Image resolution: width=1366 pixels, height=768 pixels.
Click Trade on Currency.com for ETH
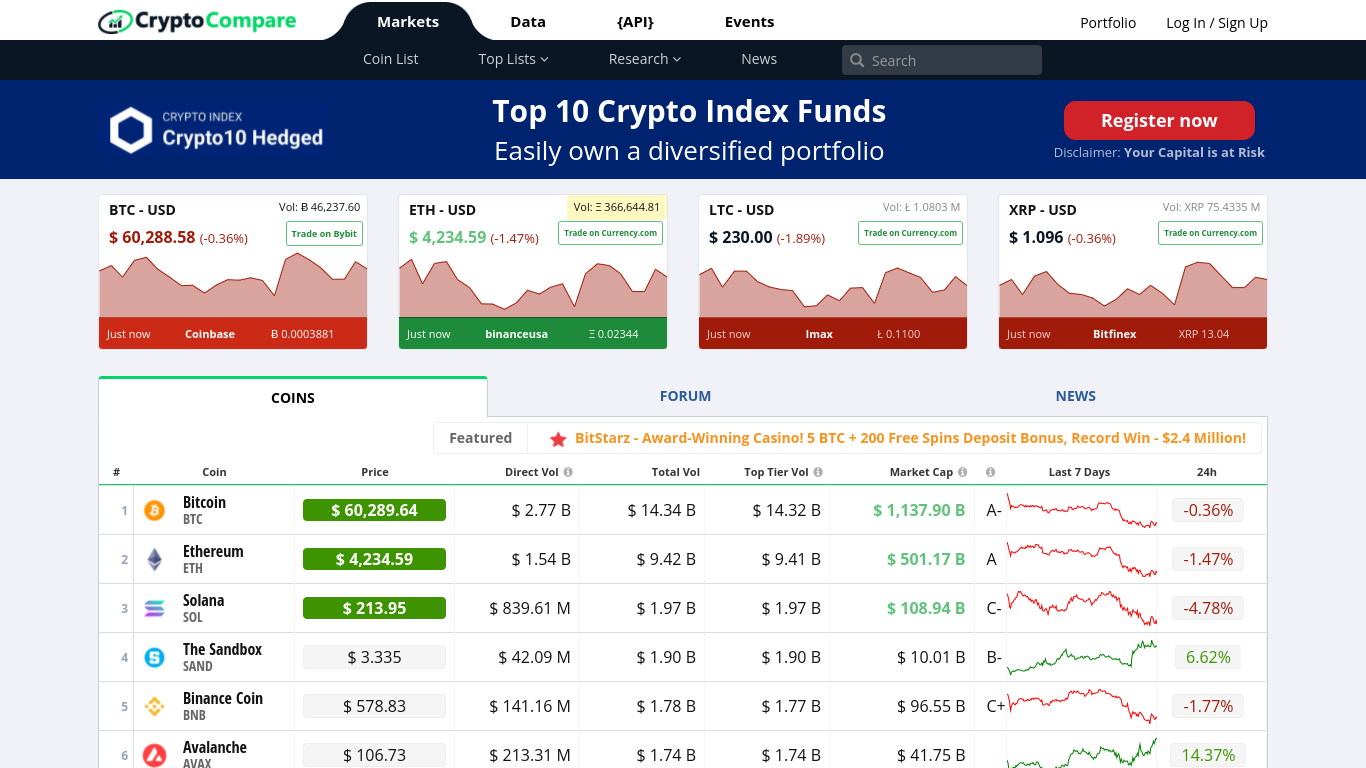(610, 233)
